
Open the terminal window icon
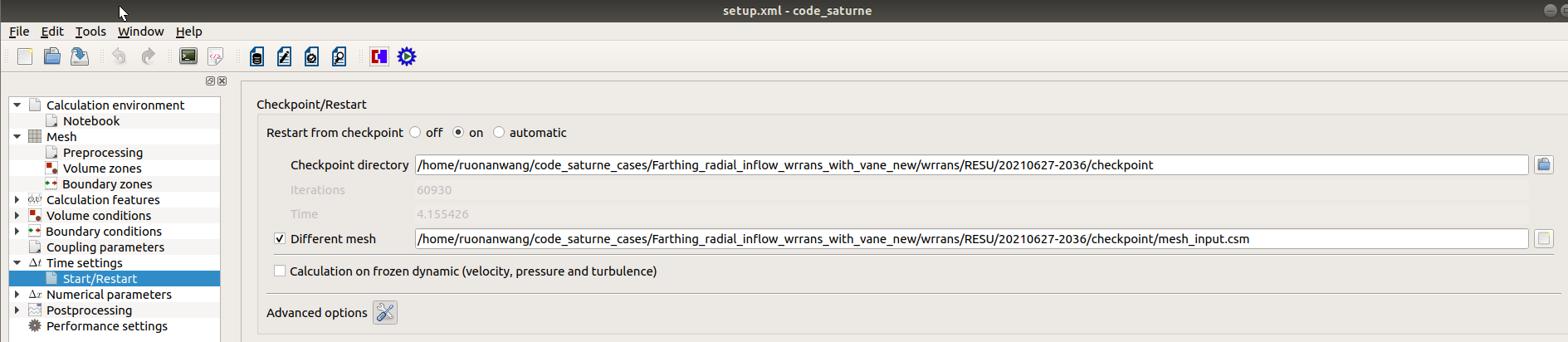point(188,56)
